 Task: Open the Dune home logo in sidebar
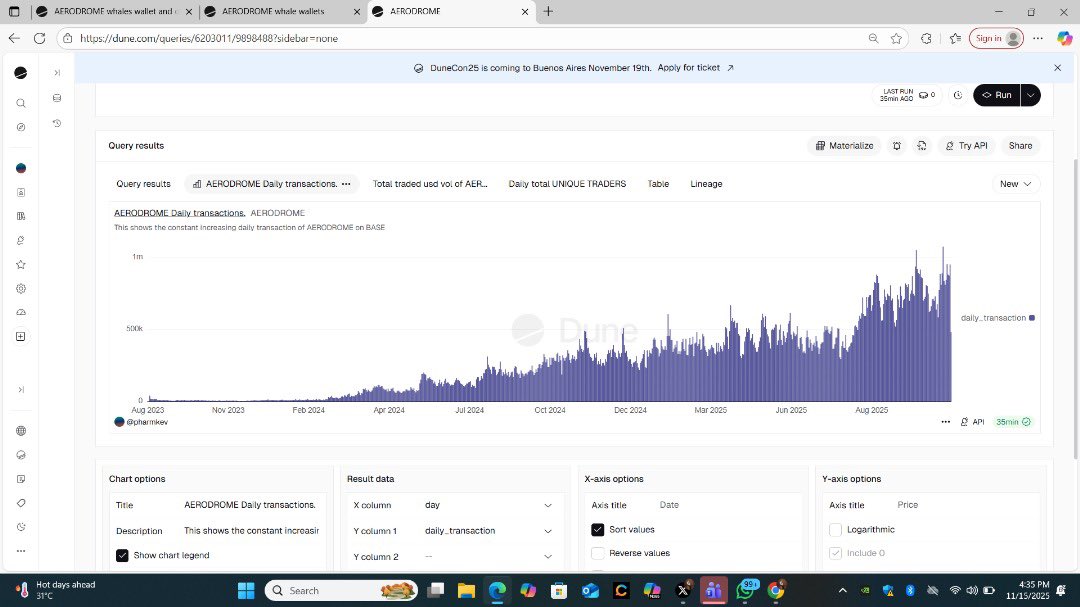[x=21, y=73]
